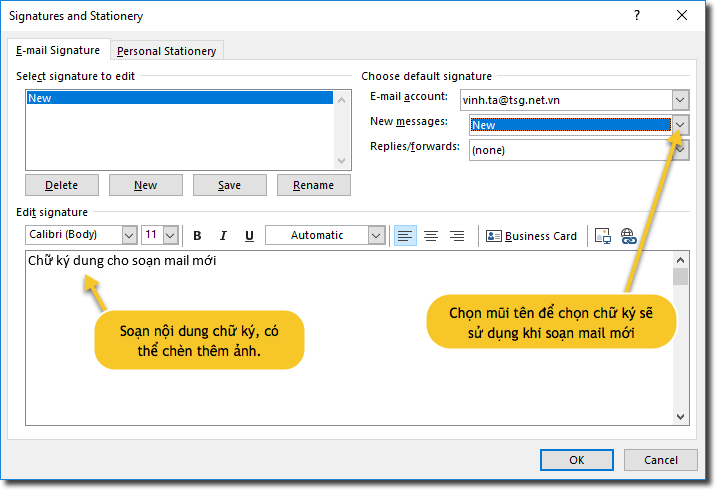Image resolution: width=716 pixels, height=490 pixels.
Task: Toggle Underline formatting button
Action: [x=249, y=236]
